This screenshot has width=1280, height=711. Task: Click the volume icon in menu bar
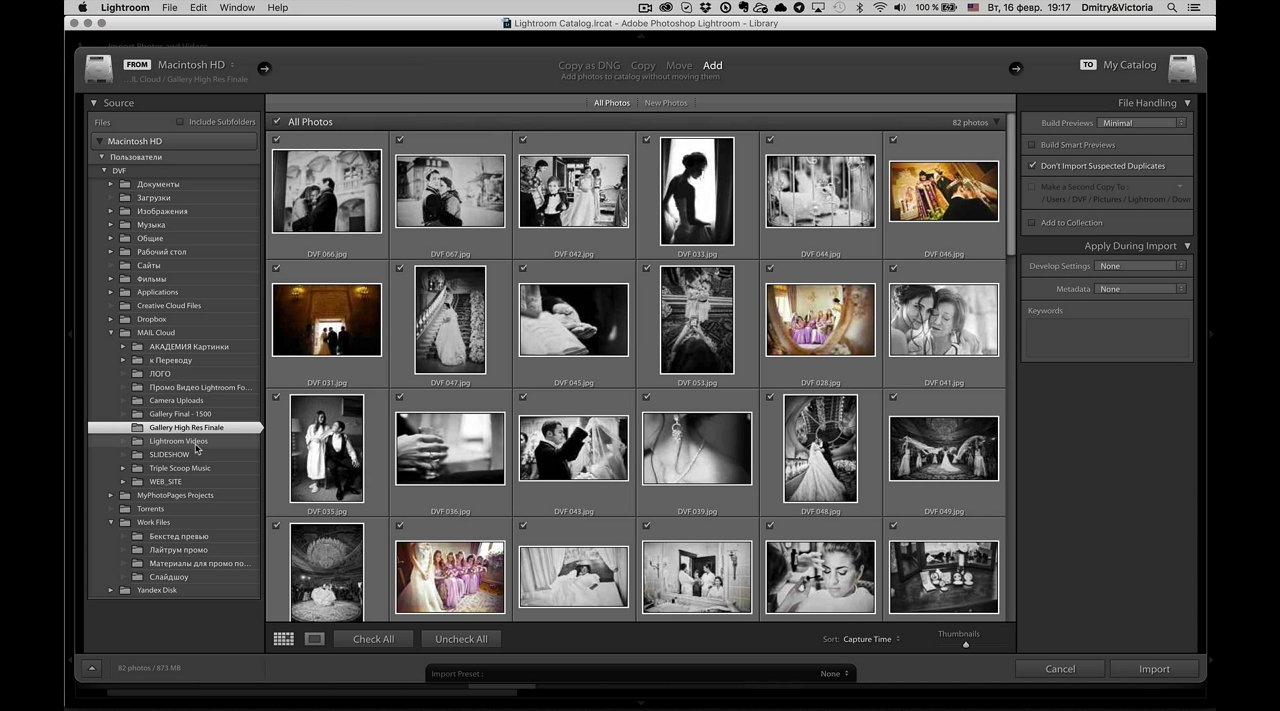[x=900, y=7]
